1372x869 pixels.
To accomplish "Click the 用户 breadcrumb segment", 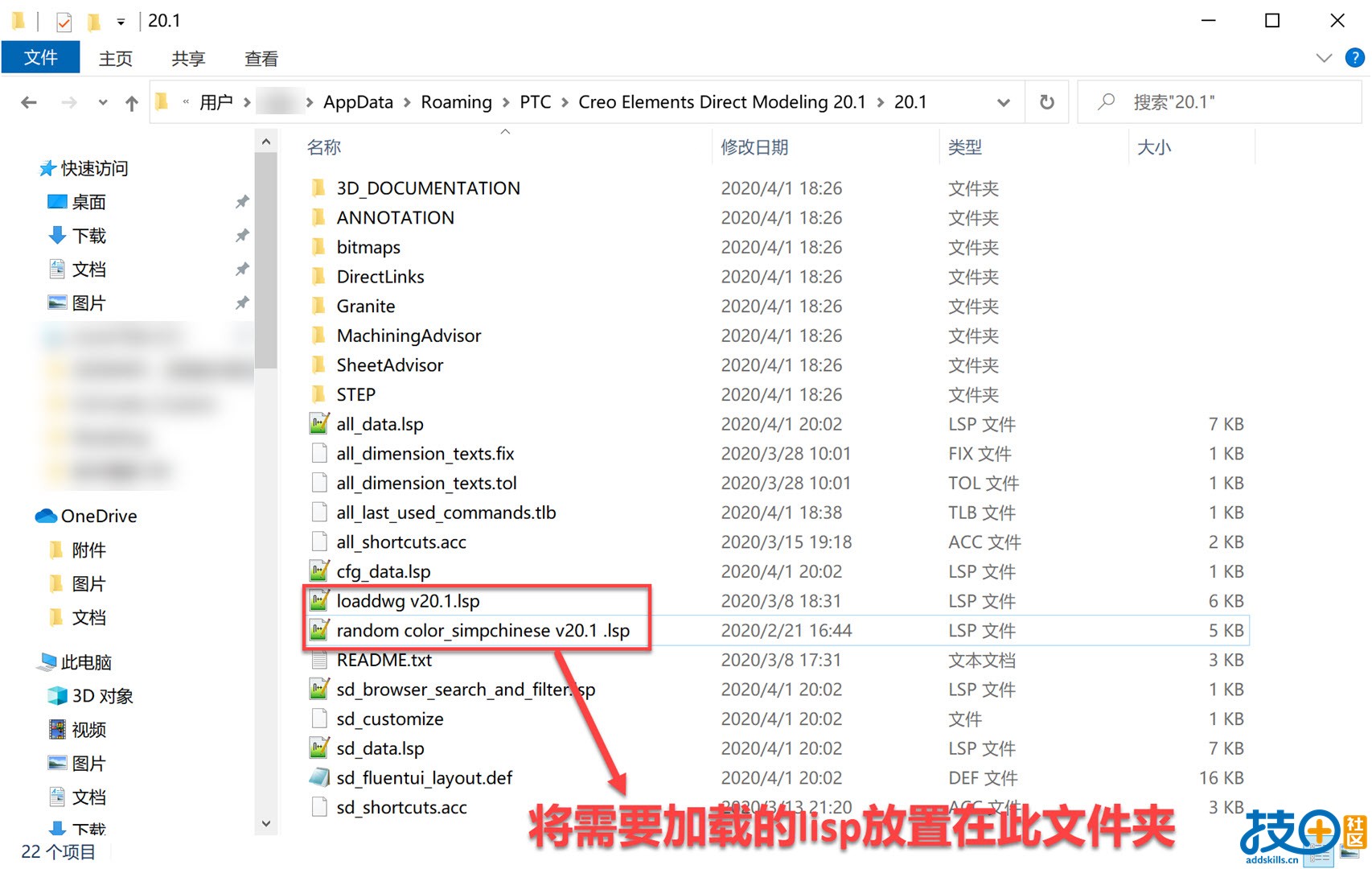I will tap(216, 102).
